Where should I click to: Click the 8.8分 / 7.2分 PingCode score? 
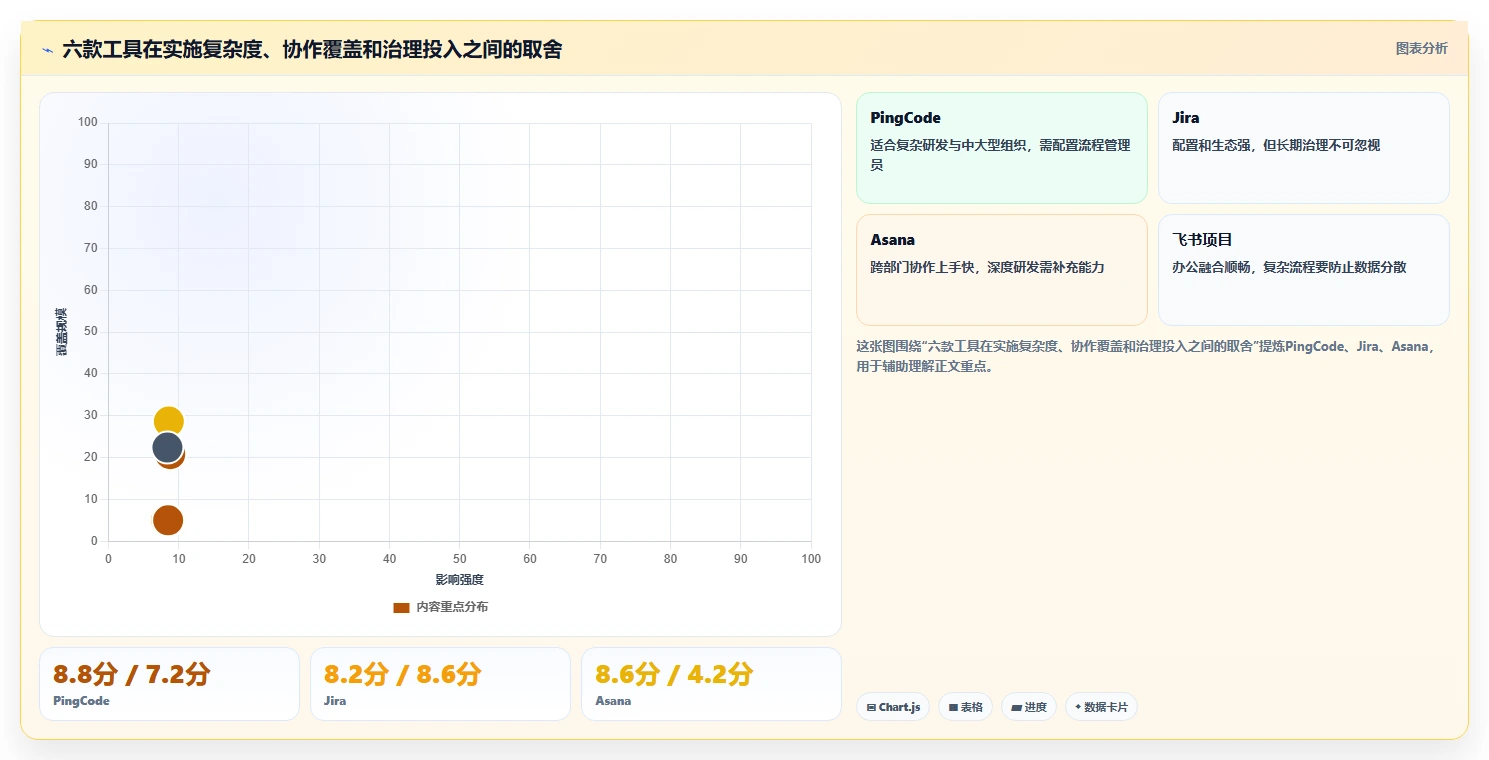click(132, 674)
